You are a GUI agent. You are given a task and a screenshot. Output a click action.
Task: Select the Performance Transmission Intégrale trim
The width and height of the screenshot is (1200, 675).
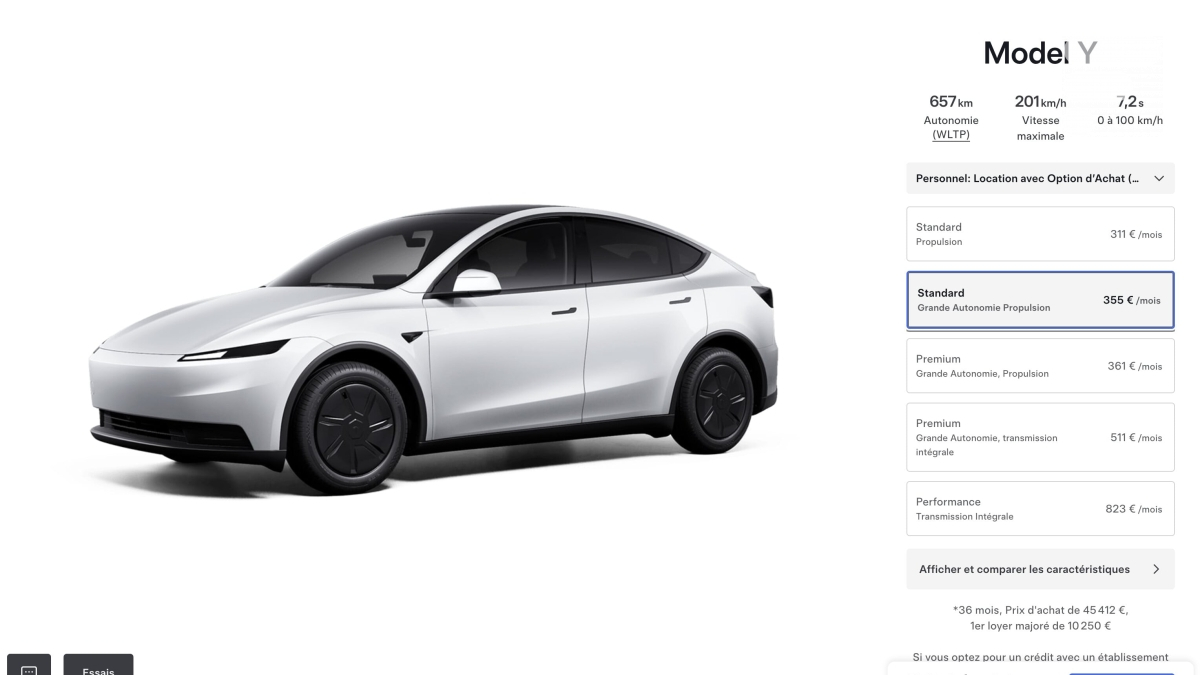1040,509
